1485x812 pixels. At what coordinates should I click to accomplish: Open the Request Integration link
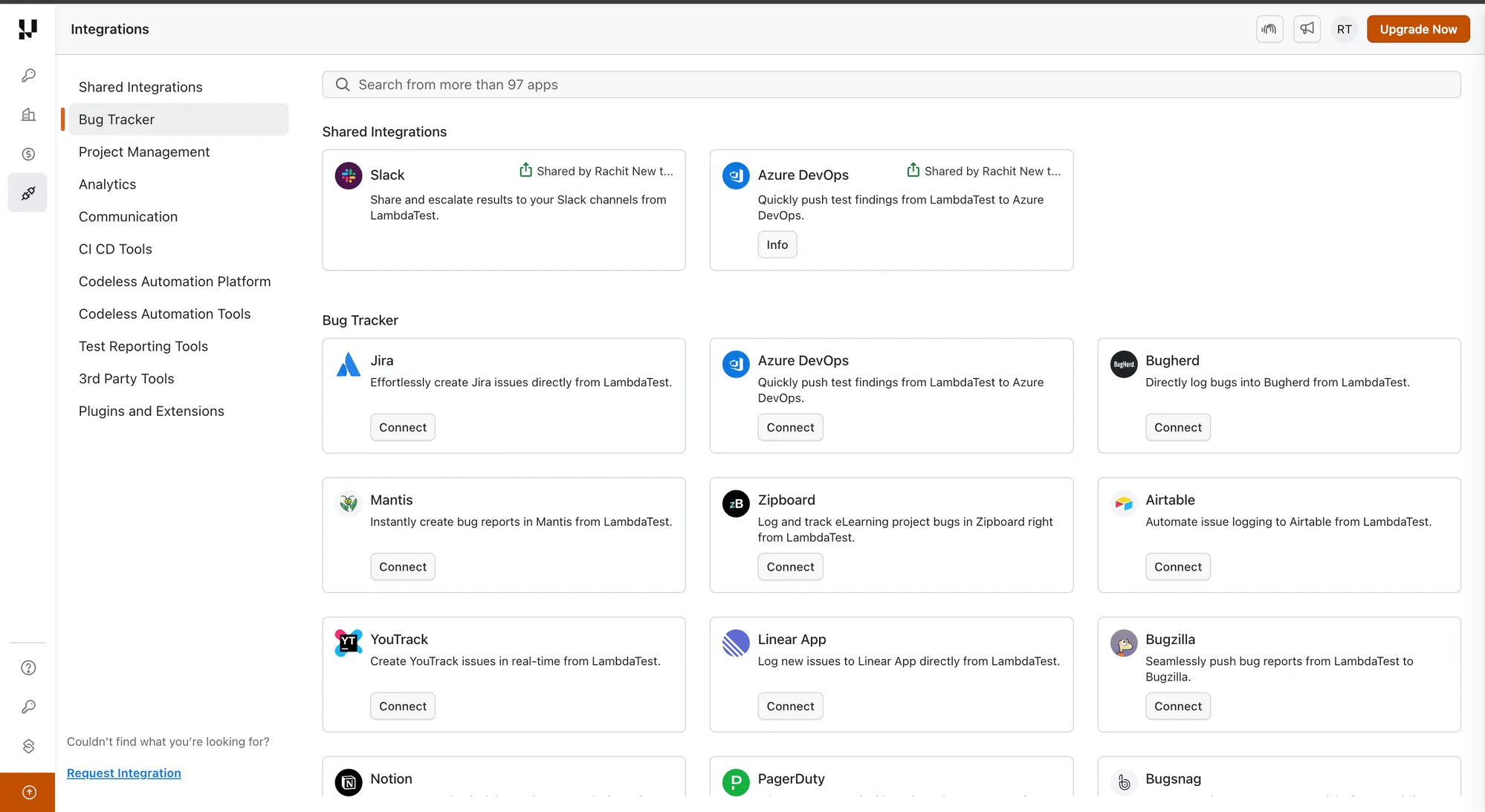tap(124, 773)
